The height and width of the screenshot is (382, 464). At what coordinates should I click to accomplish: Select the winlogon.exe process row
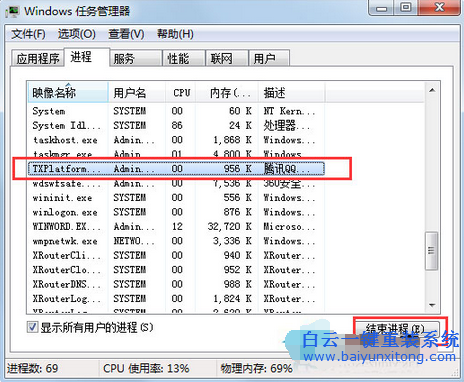click(x=176, y=212)
